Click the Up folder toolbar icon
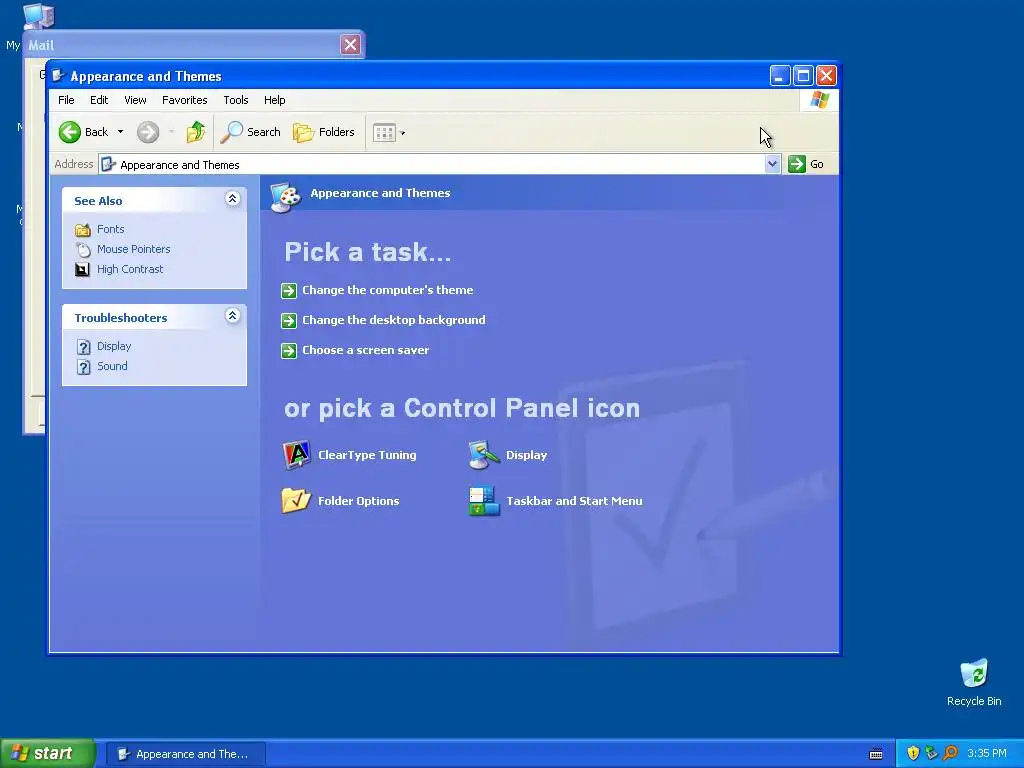The image size is (1024, 768). [x=195, y=132]
